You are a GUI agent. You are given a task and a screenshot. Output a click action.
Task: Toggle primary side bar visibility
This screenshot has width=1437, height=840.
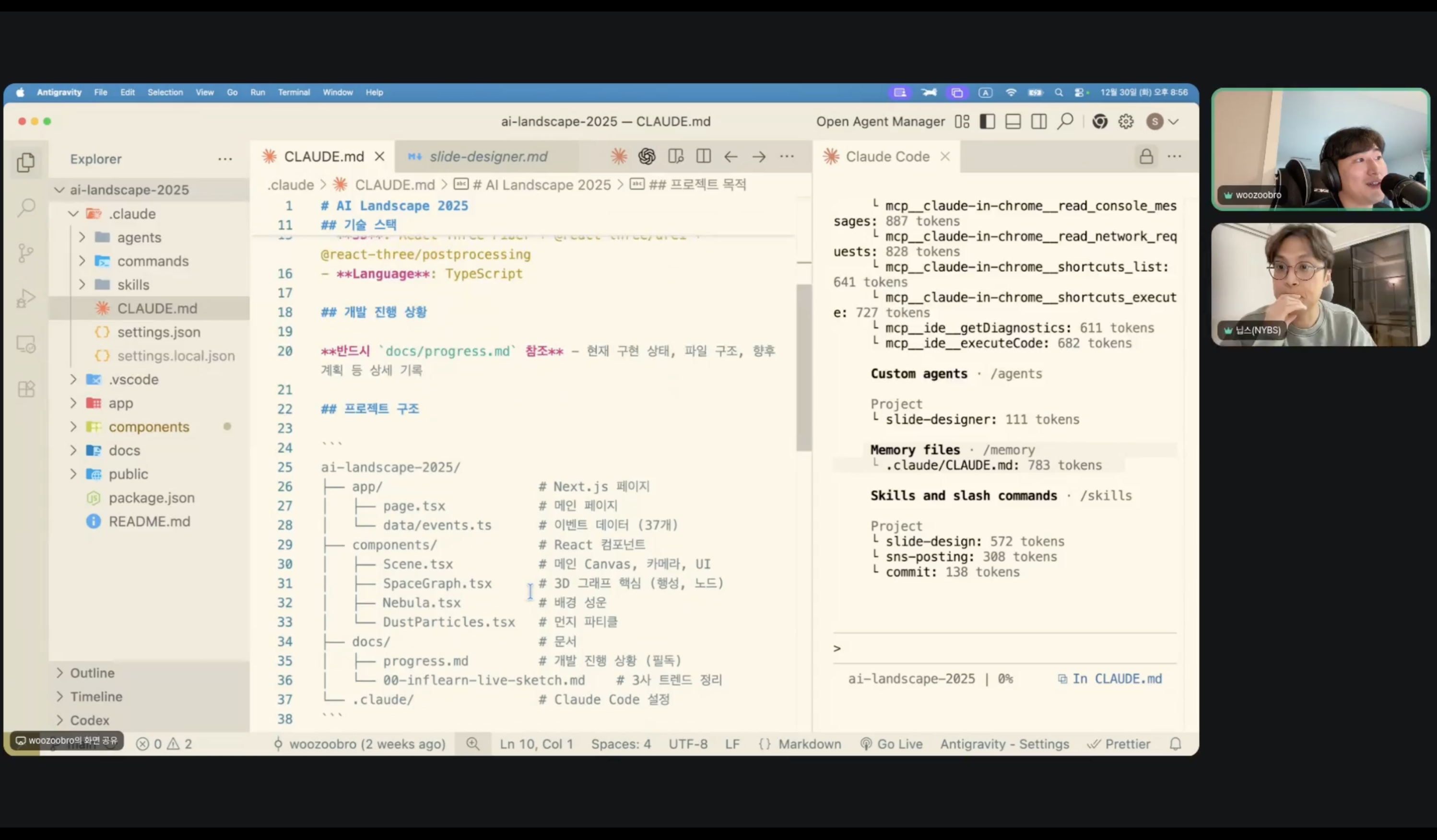pos(987,121)
